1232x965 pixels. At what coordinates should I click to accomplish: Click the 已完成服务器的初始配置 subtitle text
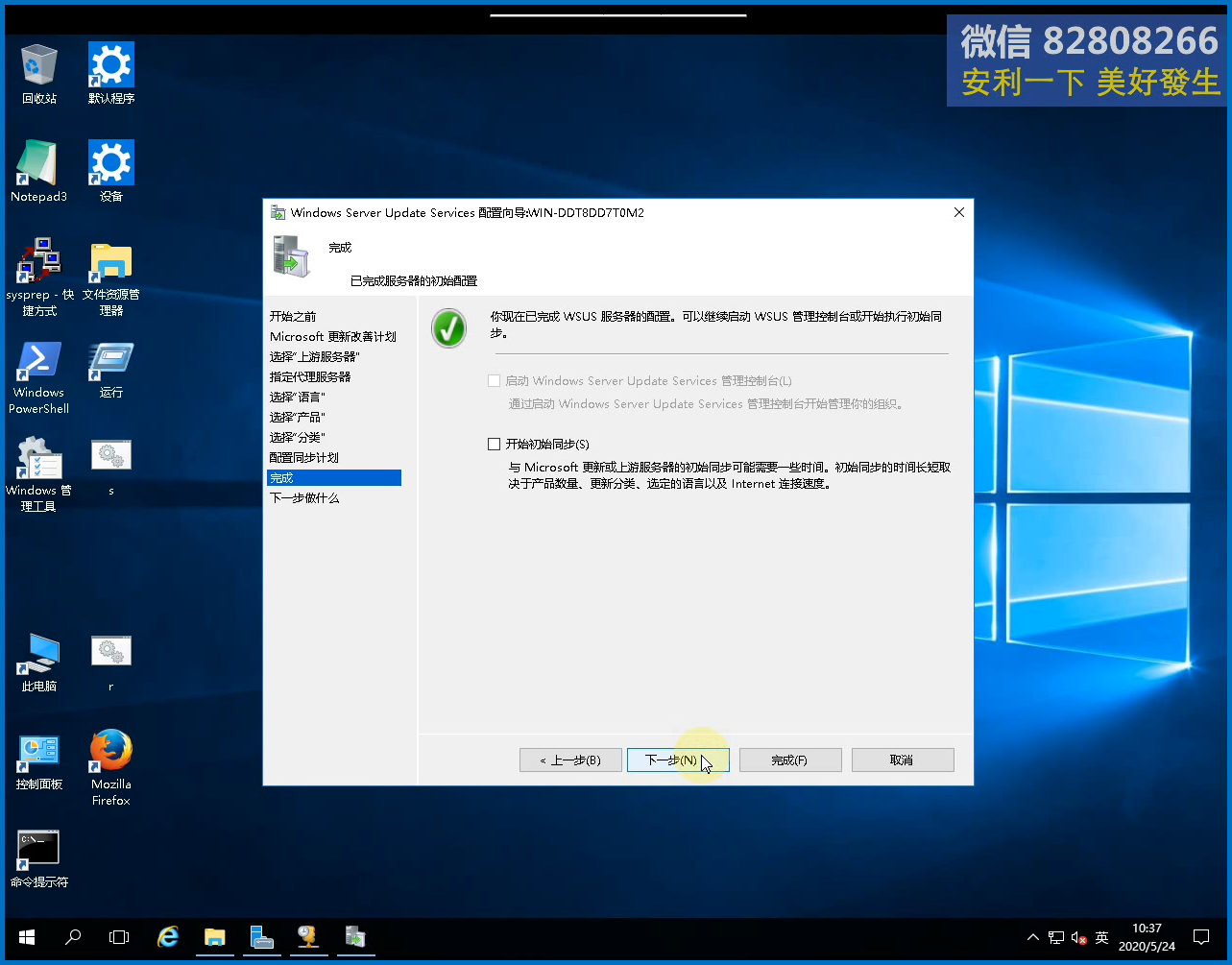tap(414, 281)
